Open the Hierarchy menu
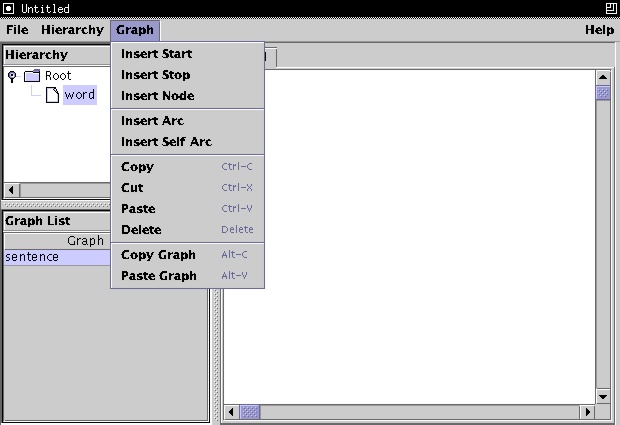This screenshot has height=425, width=620. pyautogui.click(x=72, y=30)
